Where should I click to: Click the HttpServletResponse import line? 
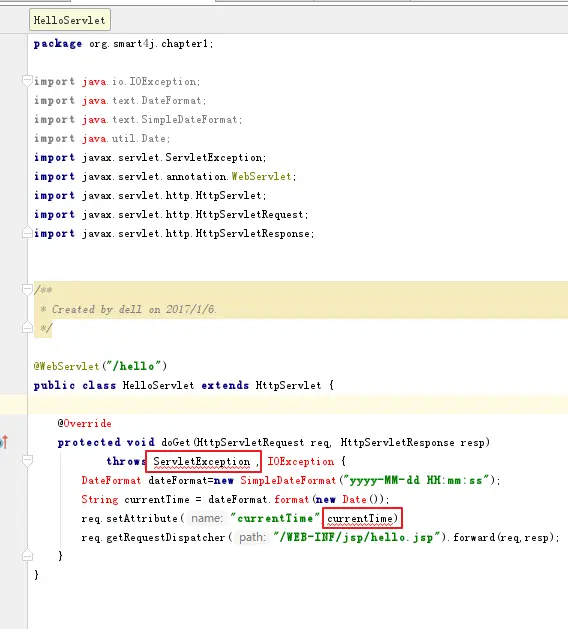(174, 233)
